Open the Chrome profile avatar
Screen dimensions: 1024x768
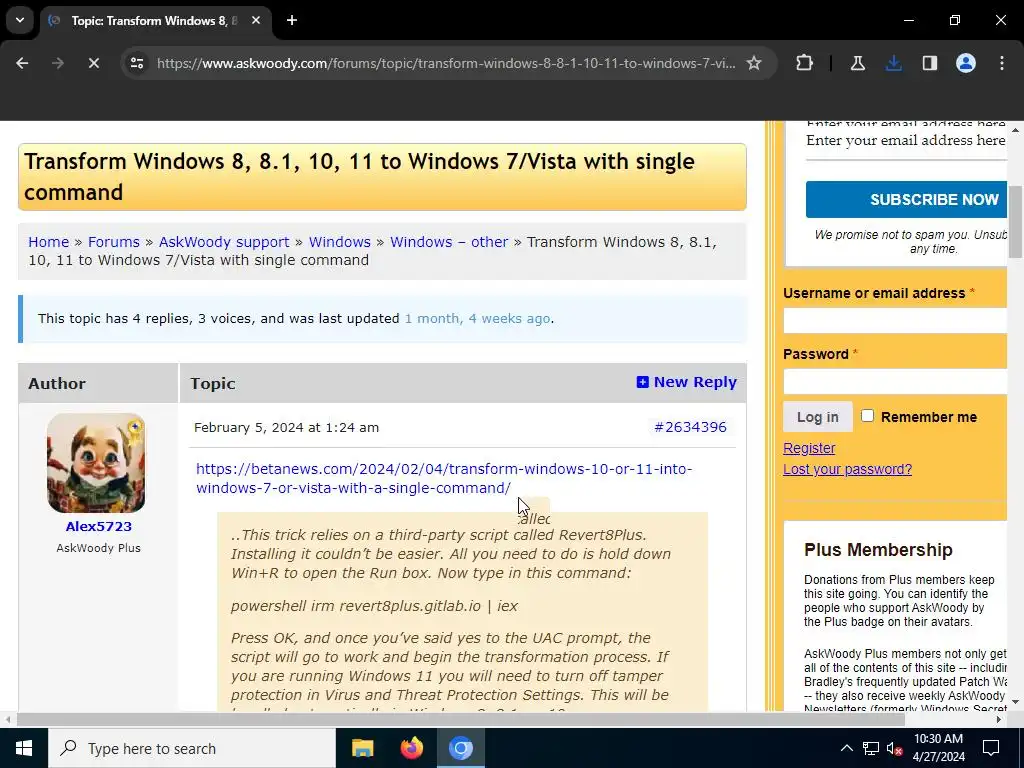click(965, 63)
